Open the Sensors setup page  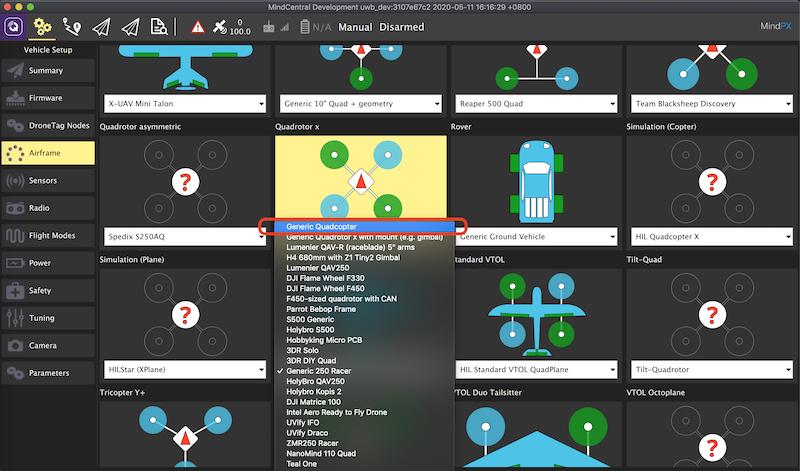[48, 181]
